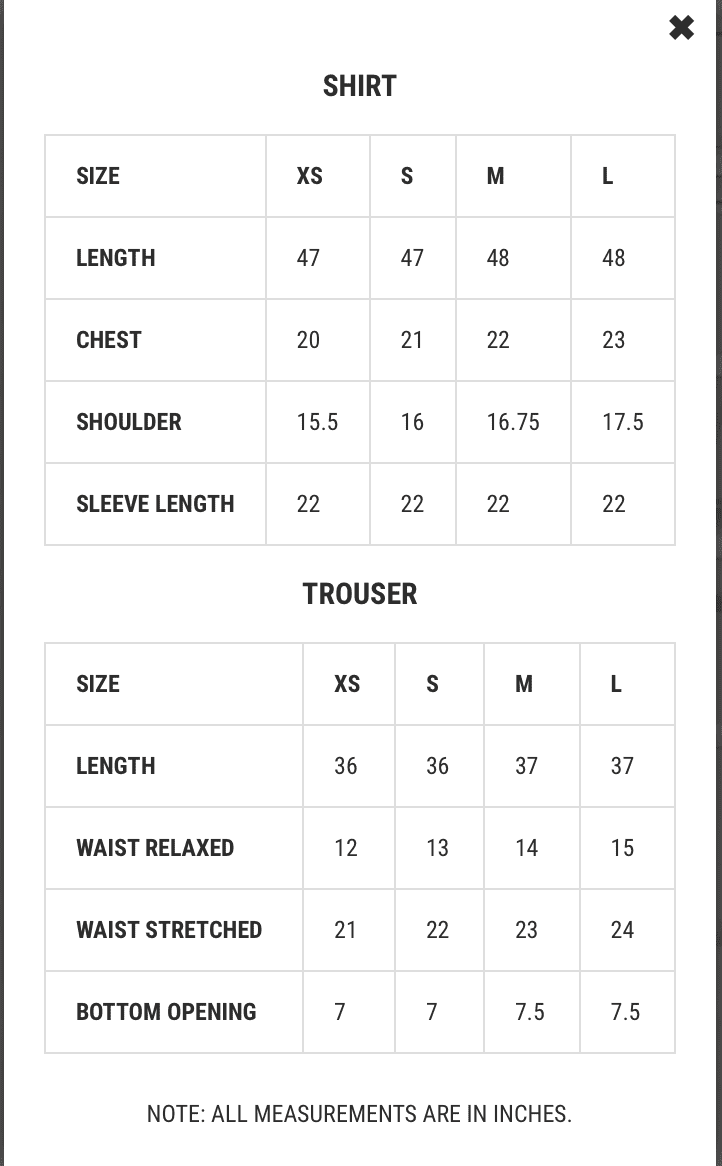
Task: Click the shirt CHEST row label
Action: coord(109,340)
